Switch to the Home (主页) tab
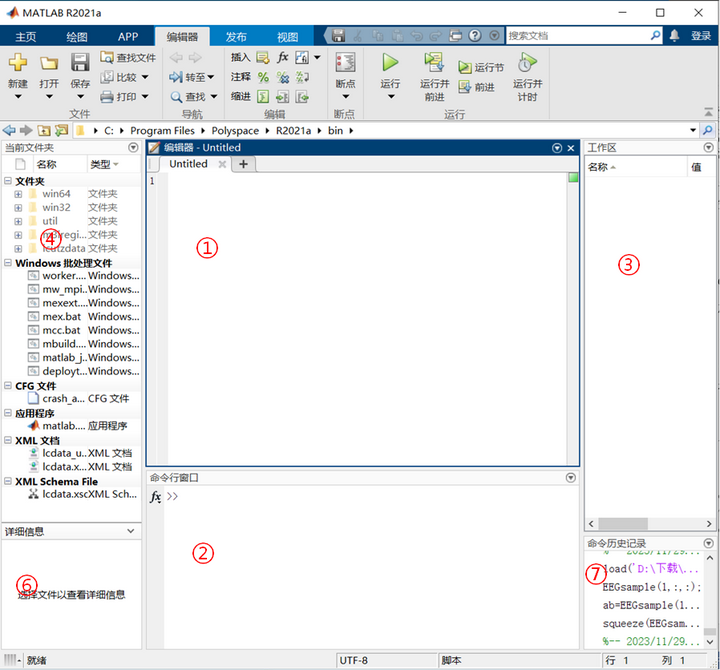 coord(26,36)
